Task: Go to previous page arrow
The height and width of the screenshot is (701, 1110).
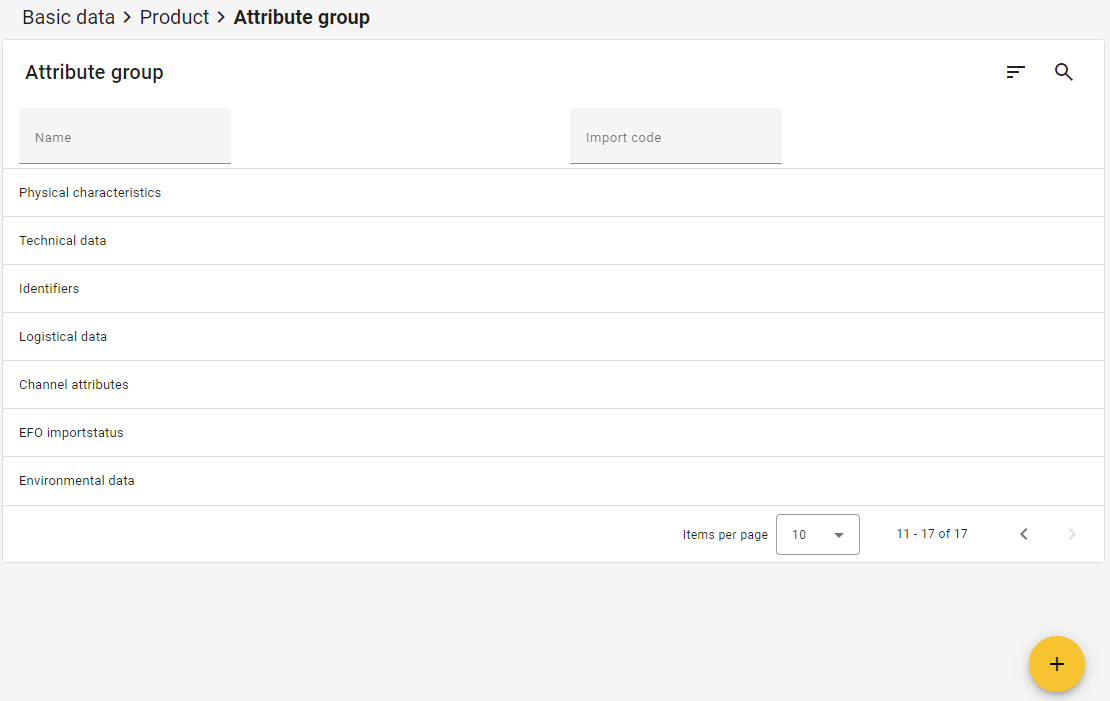Action: point(1024,534)
